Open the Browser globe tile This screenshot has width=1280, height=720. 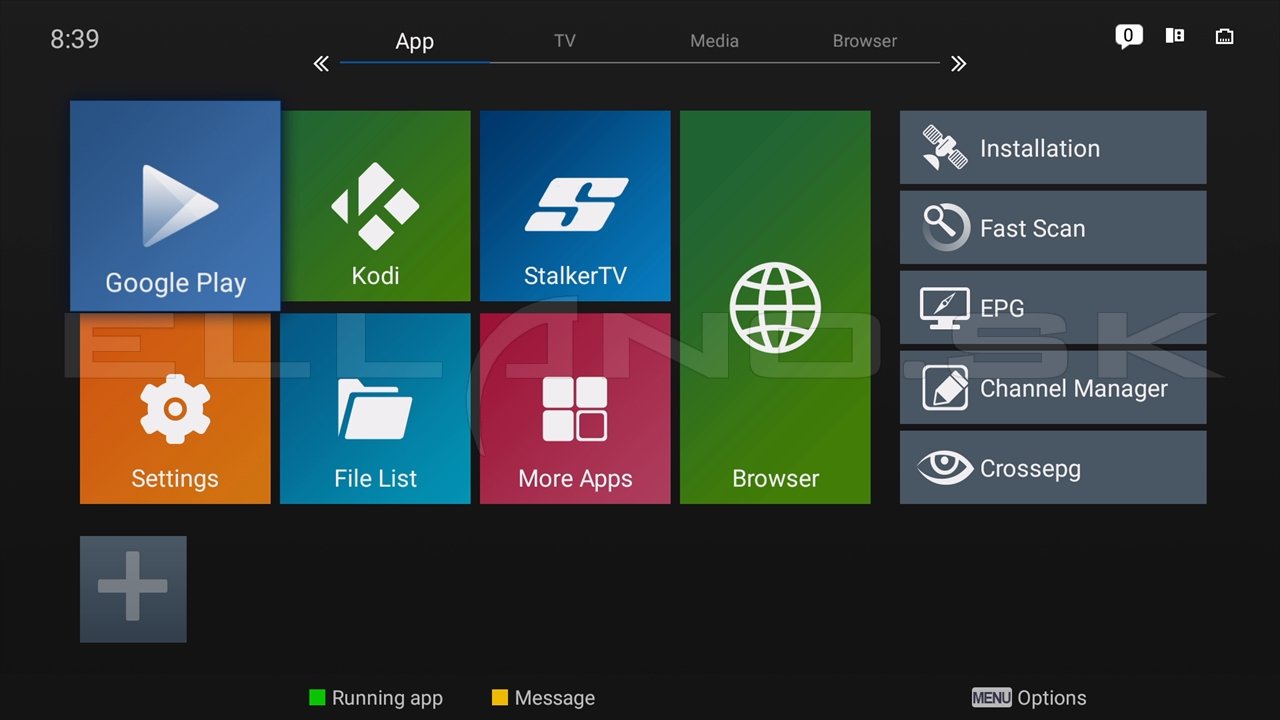[x=775, y=307]
